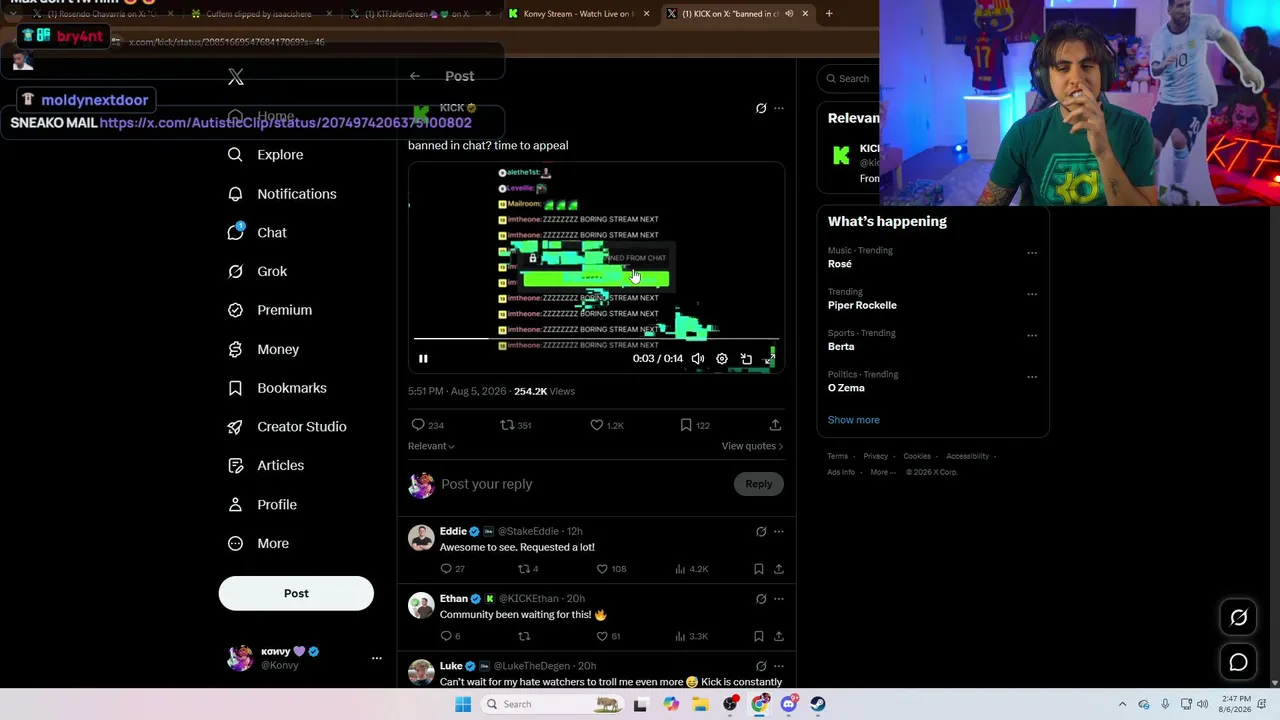The height and width of the screenshot is (720, 1280).
Task: Open Bookmarks in the sidebar
Action: 277,388
